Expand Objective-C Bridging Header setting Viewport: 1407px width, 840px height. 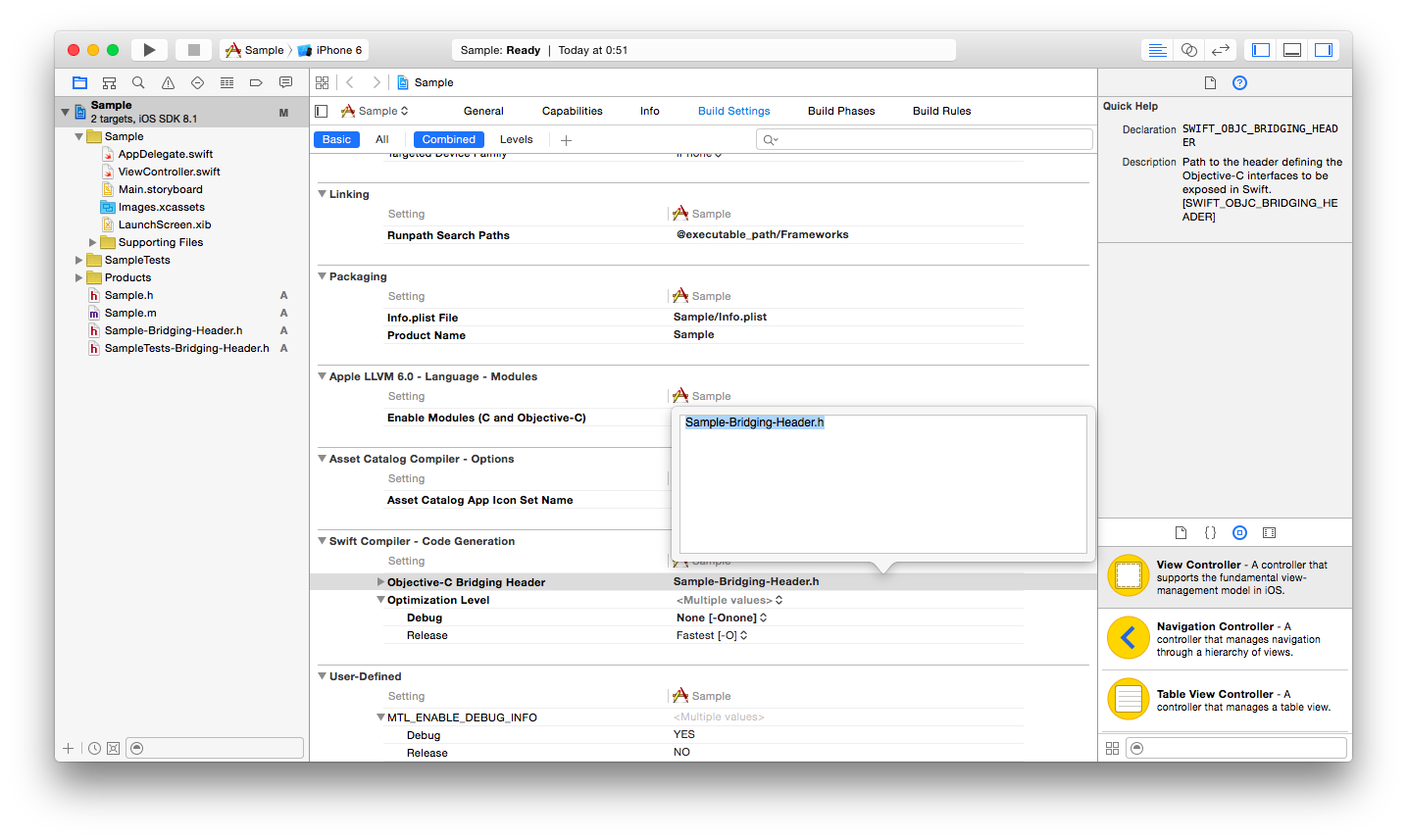[380, 582]
